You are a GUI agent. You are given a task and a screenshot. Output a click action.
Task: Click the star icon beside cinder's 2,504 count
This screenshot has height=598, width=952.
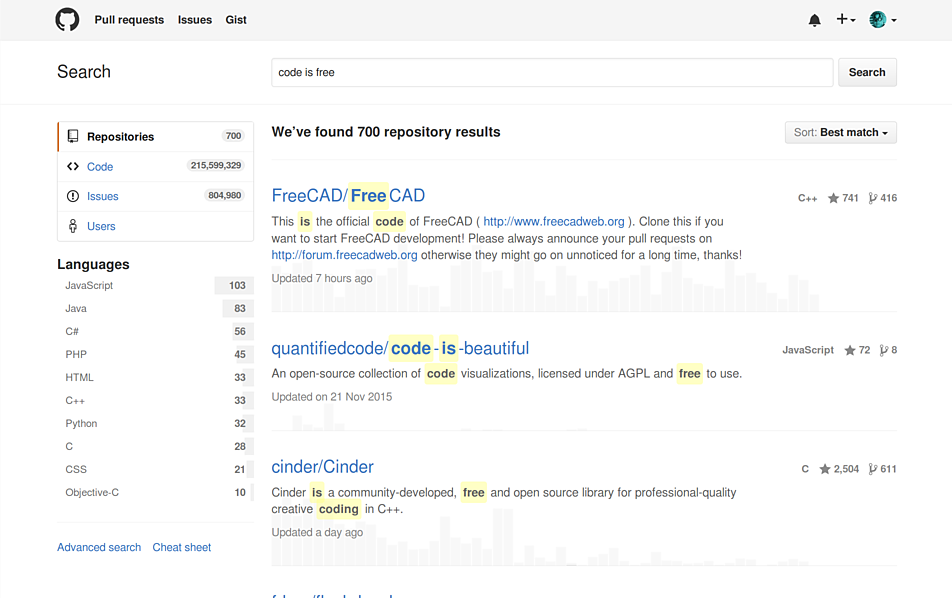click(825, 468)
